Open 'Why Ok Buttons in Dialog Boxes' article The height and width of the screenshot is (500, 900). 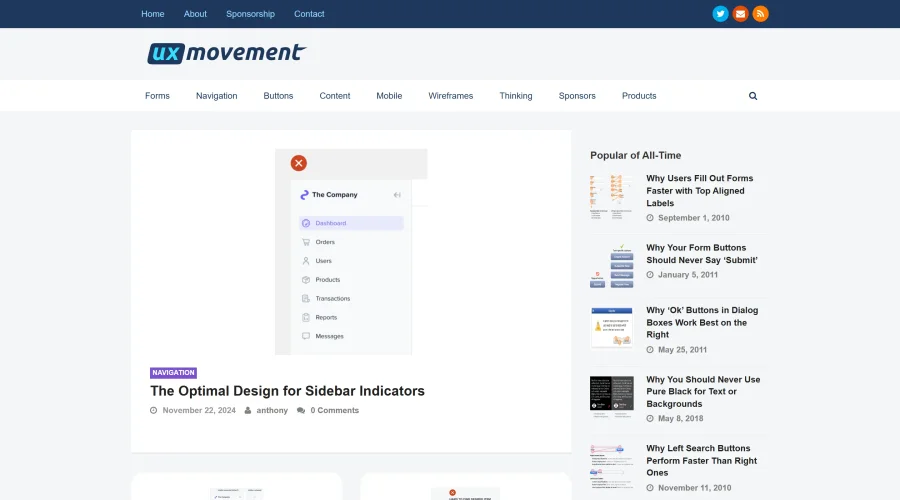(702, 322)
